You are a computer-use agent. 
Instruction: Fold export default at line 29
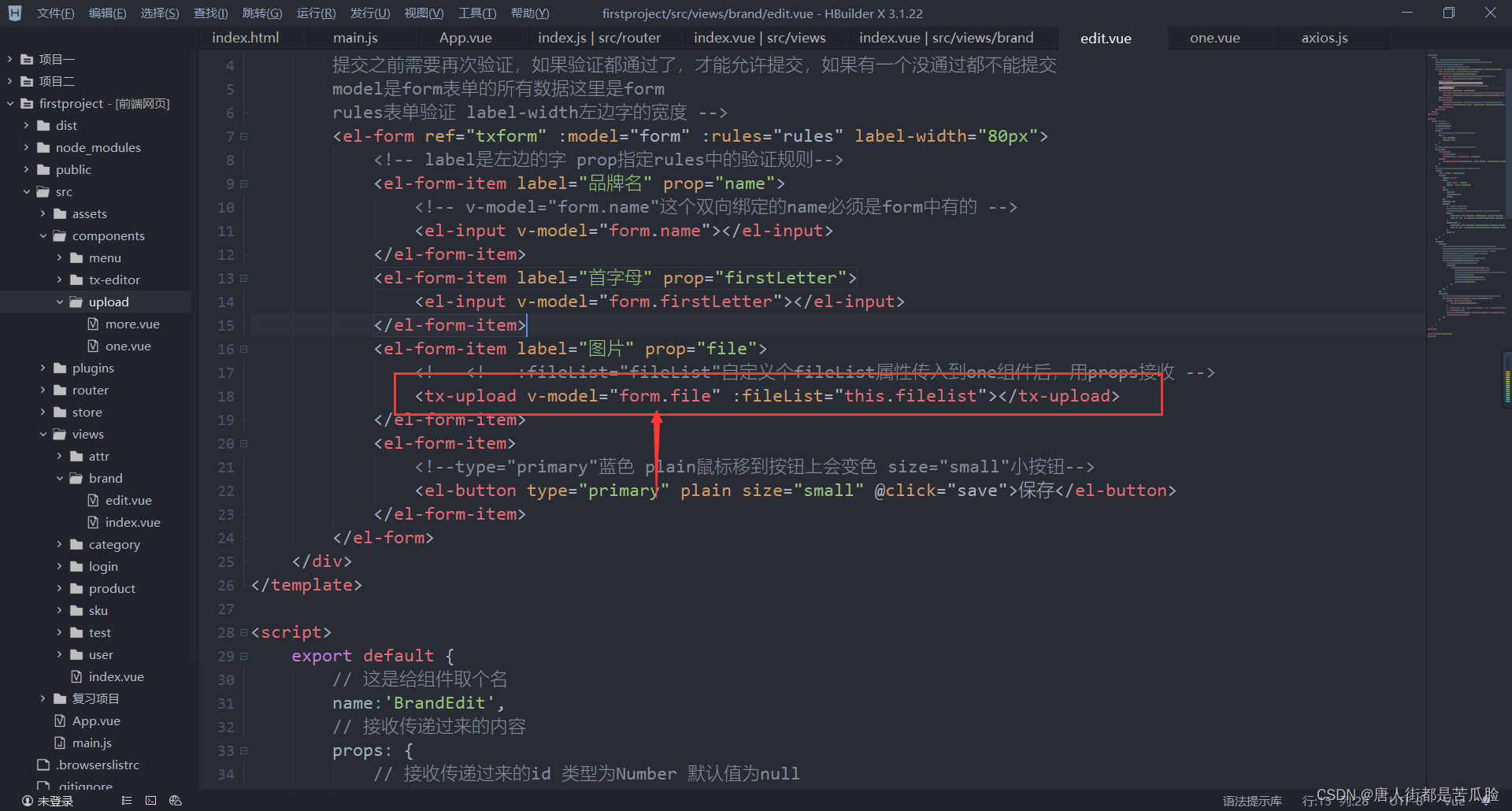pos(243,656)
